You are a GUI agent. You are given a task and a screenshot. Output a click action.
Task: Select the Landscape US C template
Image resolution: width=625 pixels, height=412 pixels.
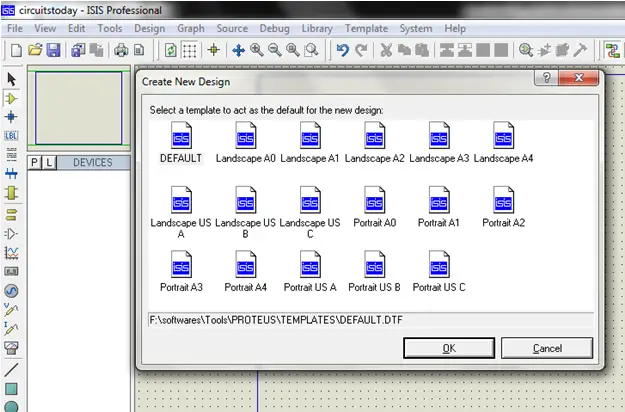[x=310, y=212]
